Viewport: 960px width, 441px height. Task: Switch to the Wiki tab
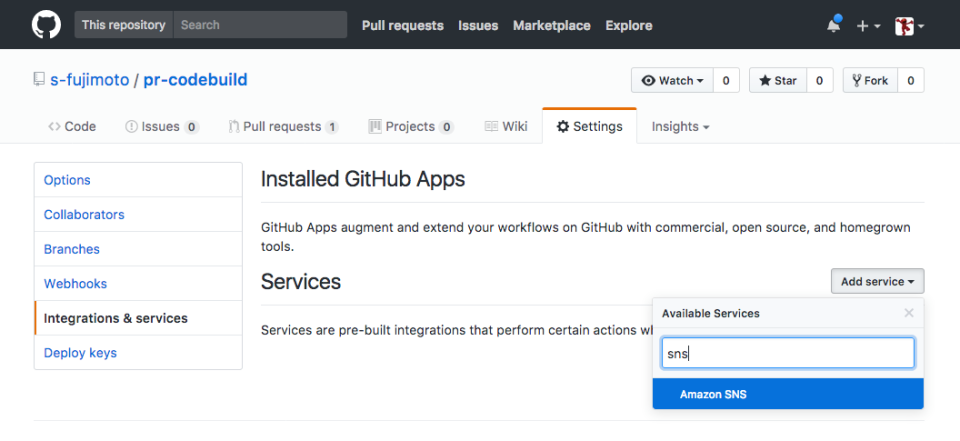(x=506, y=126)
